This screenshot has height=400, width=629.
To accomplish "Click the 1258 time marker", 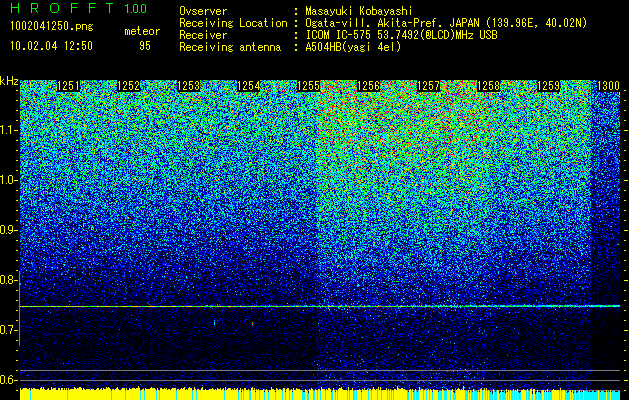I will pyautogui.click(x=489, y=86).
